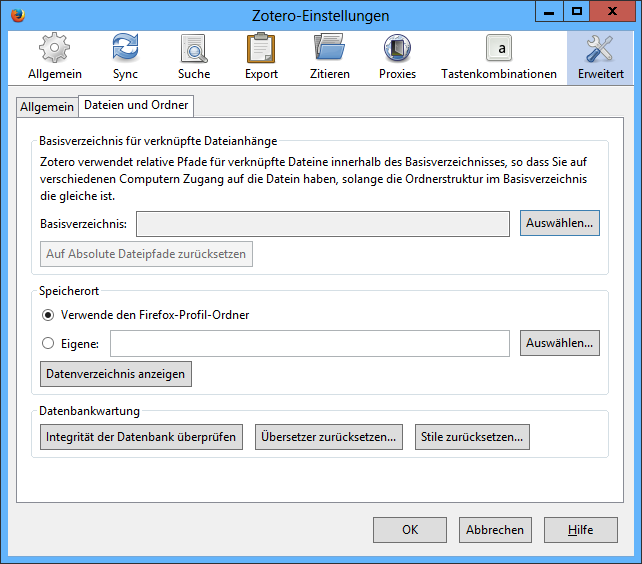
Task: Select the Erweitert tools pane
Action: [600, 58]
